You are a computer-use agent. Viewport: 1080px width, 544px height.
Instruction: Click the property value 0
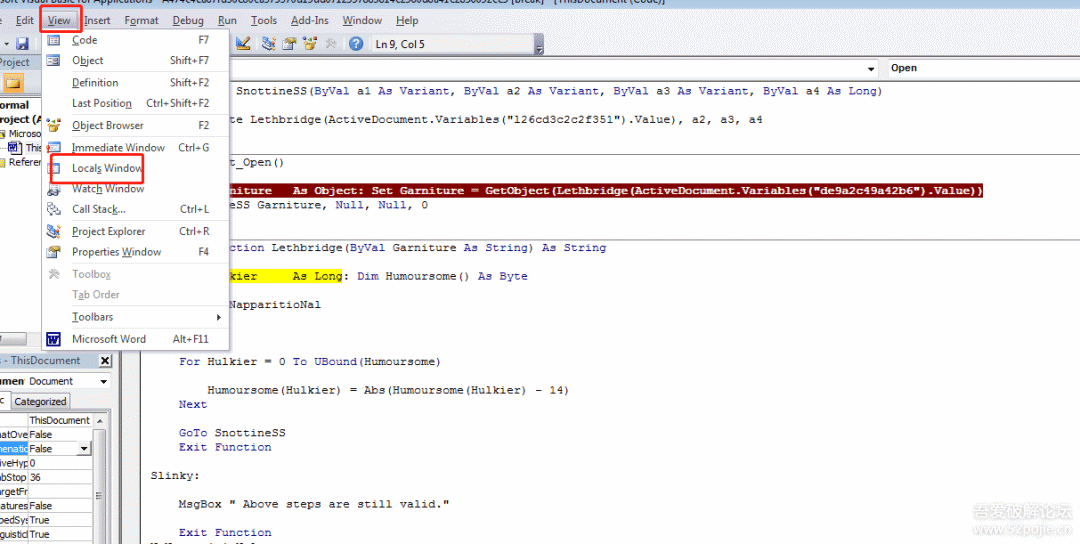click(60, 463)
